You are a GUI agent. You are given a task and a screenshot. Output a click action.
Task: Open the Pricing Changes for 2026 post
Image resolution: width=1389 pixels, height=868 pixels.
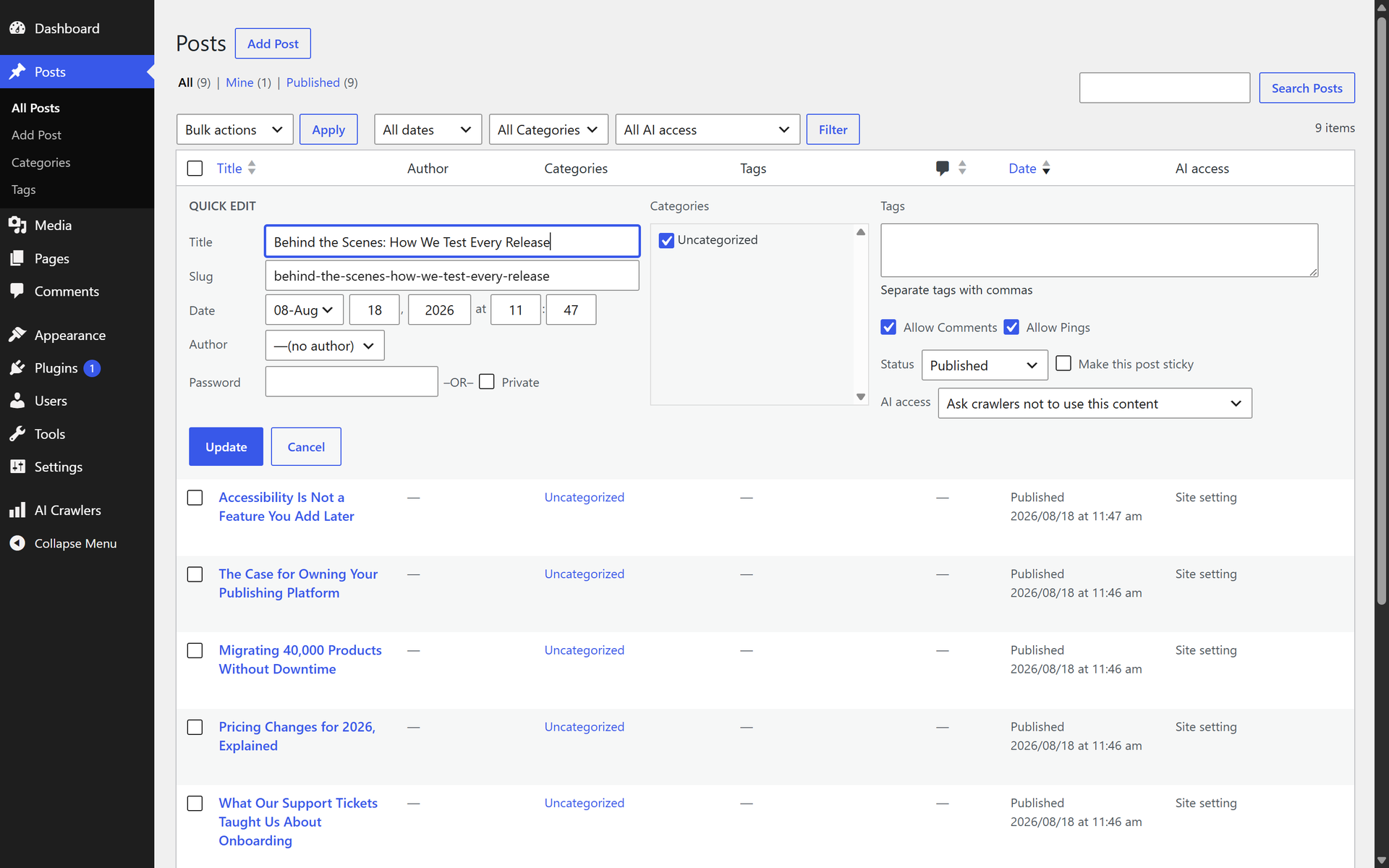297,736
